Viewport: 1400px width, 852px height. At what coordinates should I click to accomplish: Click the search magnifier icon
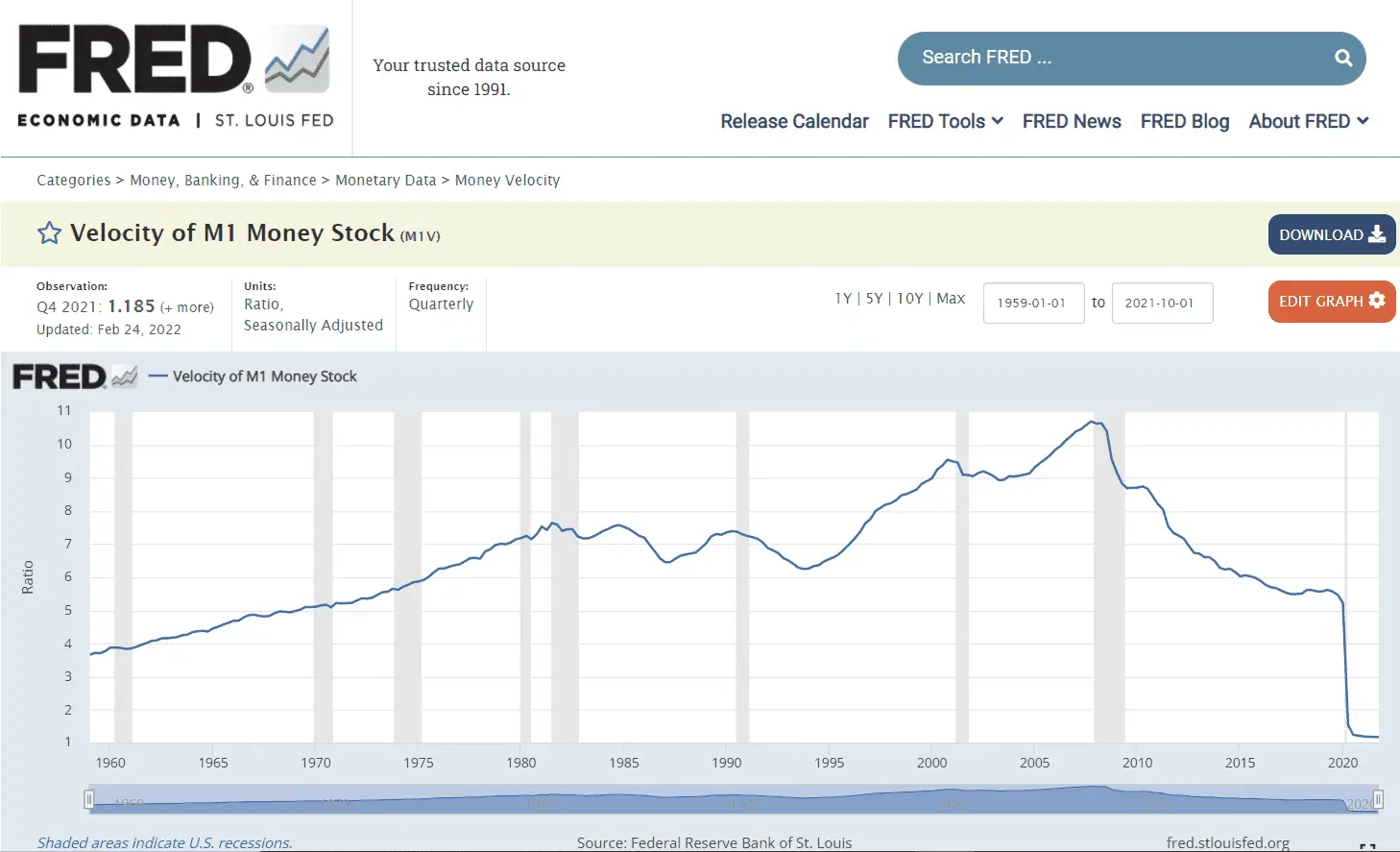click(1343, 58)
